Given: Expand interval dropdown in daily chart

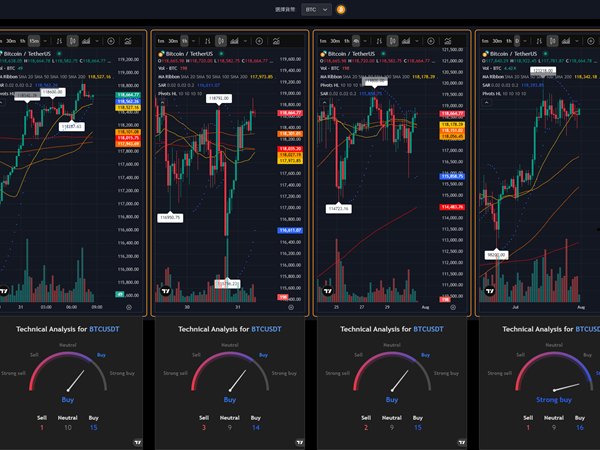Looking at the screenshot, I should click(525, 41).
